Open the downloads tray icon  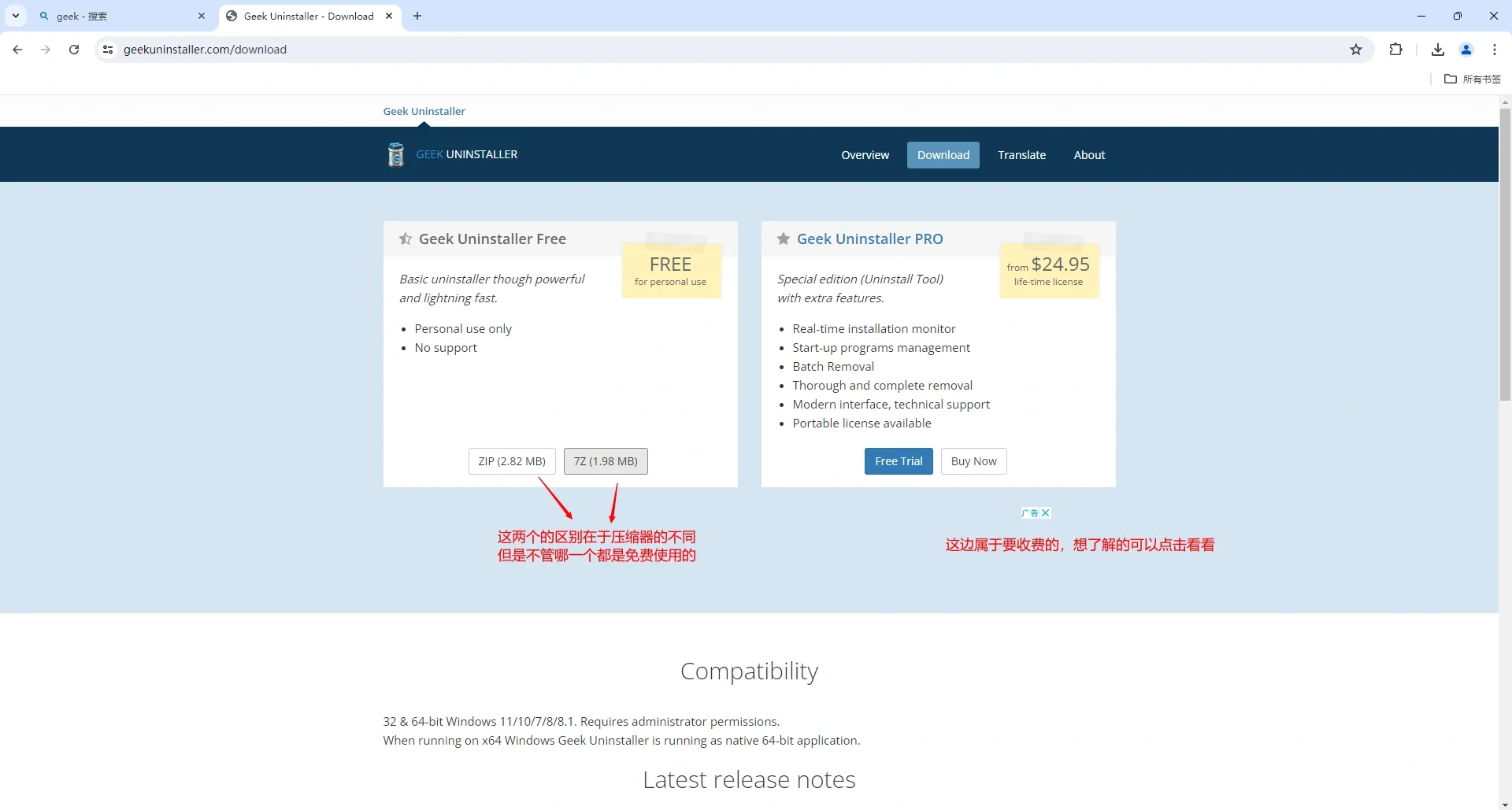pyautogui.click(x=1438, y=50)
